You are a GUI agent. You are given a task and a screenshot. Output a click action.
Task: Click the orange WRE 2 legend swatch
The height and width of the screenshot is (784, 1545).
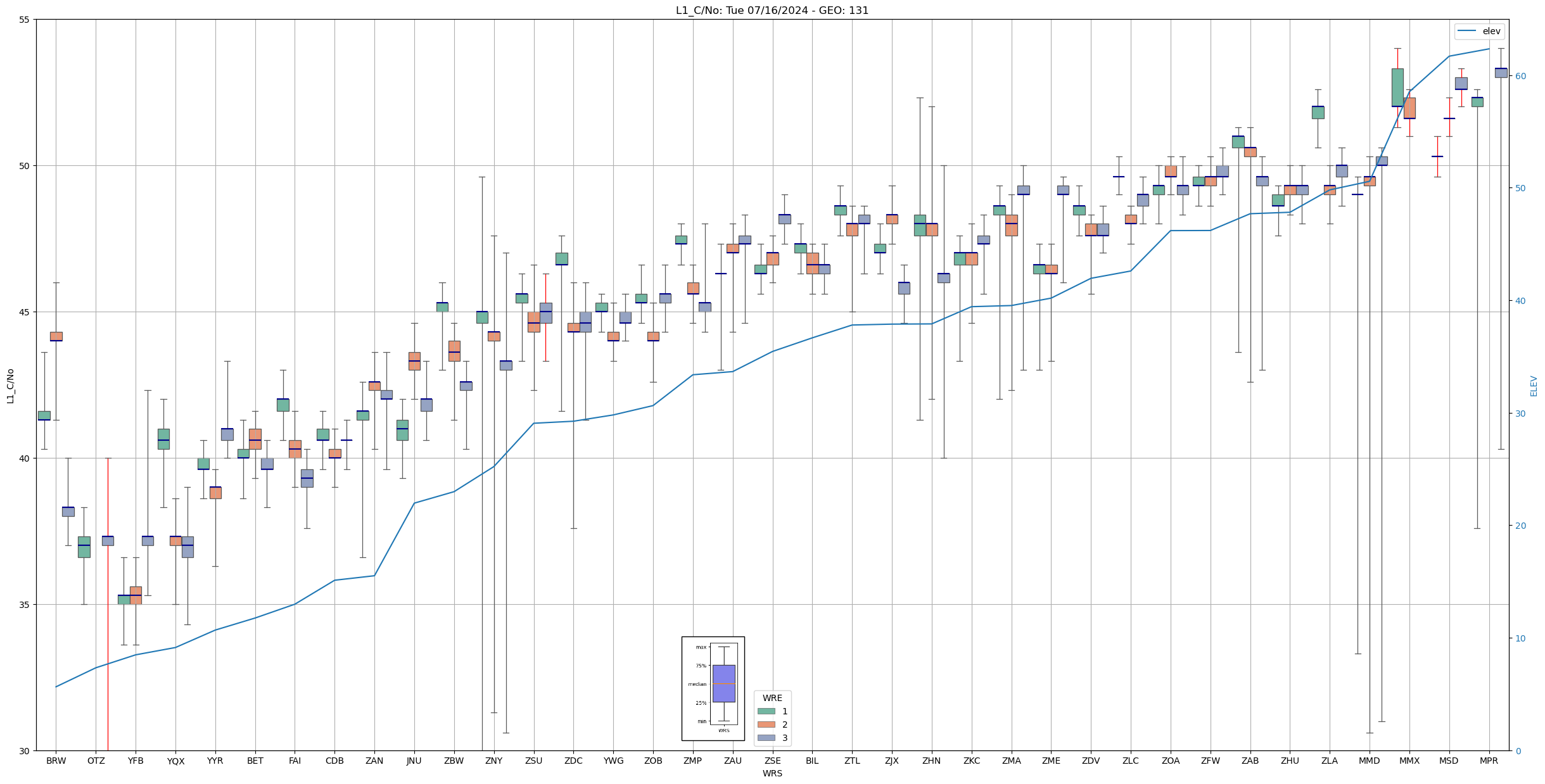point(766,724)
